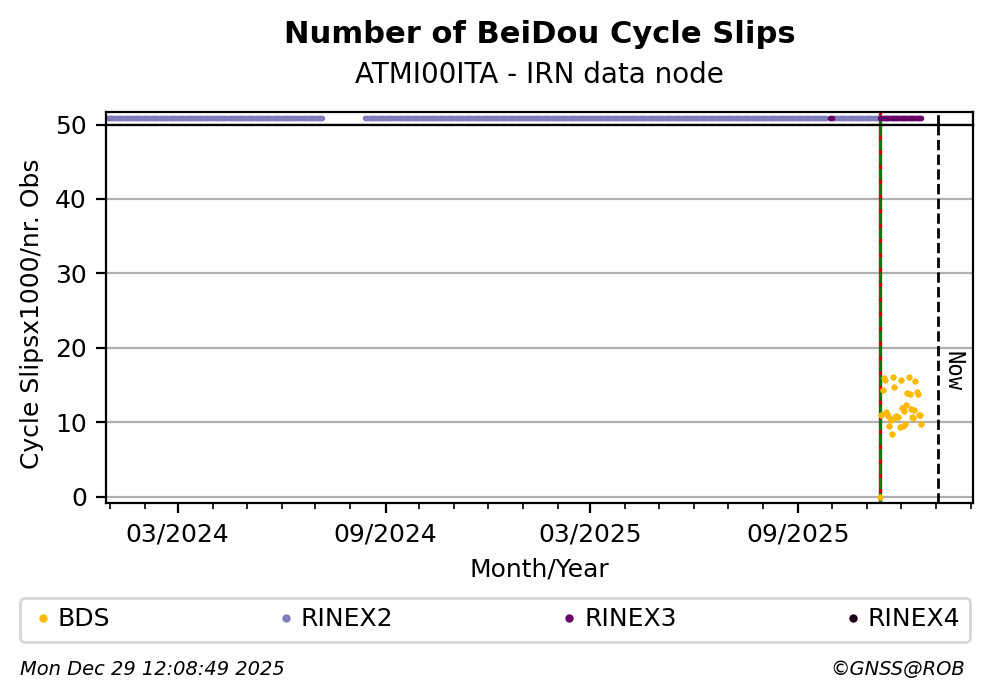Viewport: 993px width, 699px height.
Task: Click the 03/2024 x-axis tick label
Action: coord(178,533)
